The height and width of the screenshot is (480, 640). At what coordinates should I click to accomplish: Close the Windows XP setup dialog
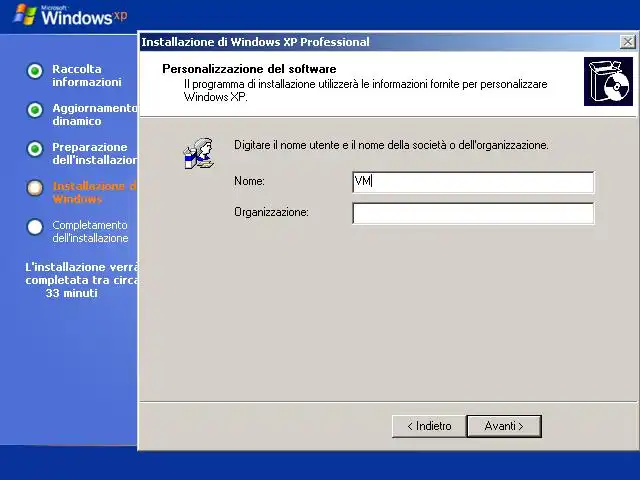pyautogui.click(x=627, y=42)
